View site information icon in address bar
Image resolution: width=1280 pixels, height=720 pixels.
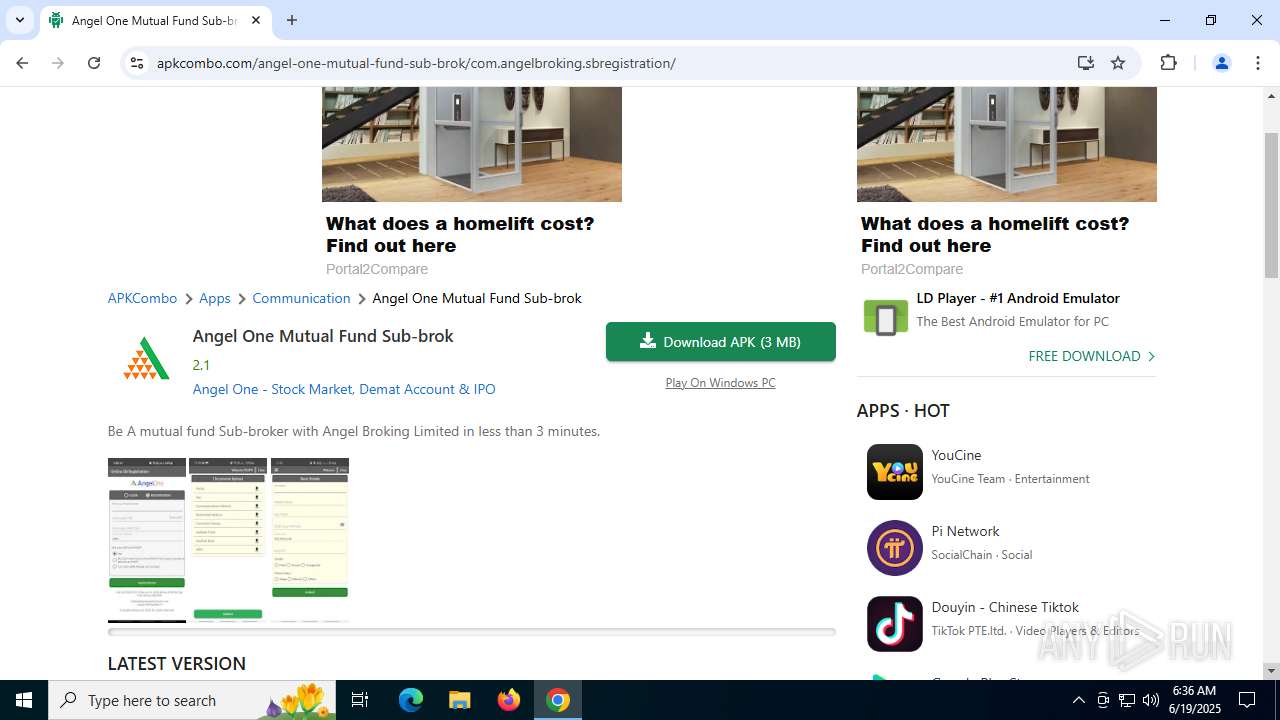click(137, 63)
